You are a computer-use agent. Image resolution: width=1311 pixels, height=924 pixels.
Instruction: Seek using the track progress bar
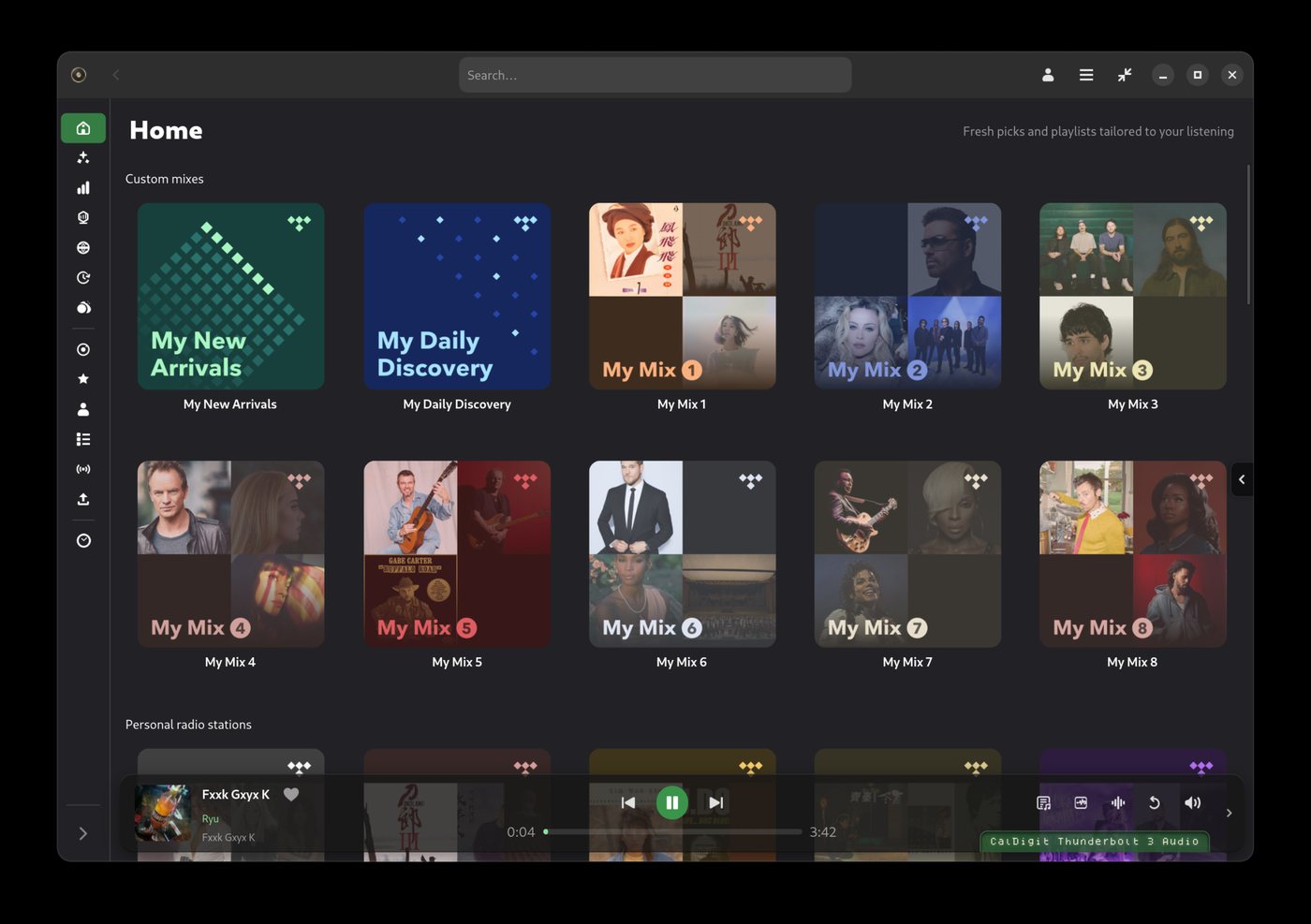pyautogui.click(x=672, y=831)
